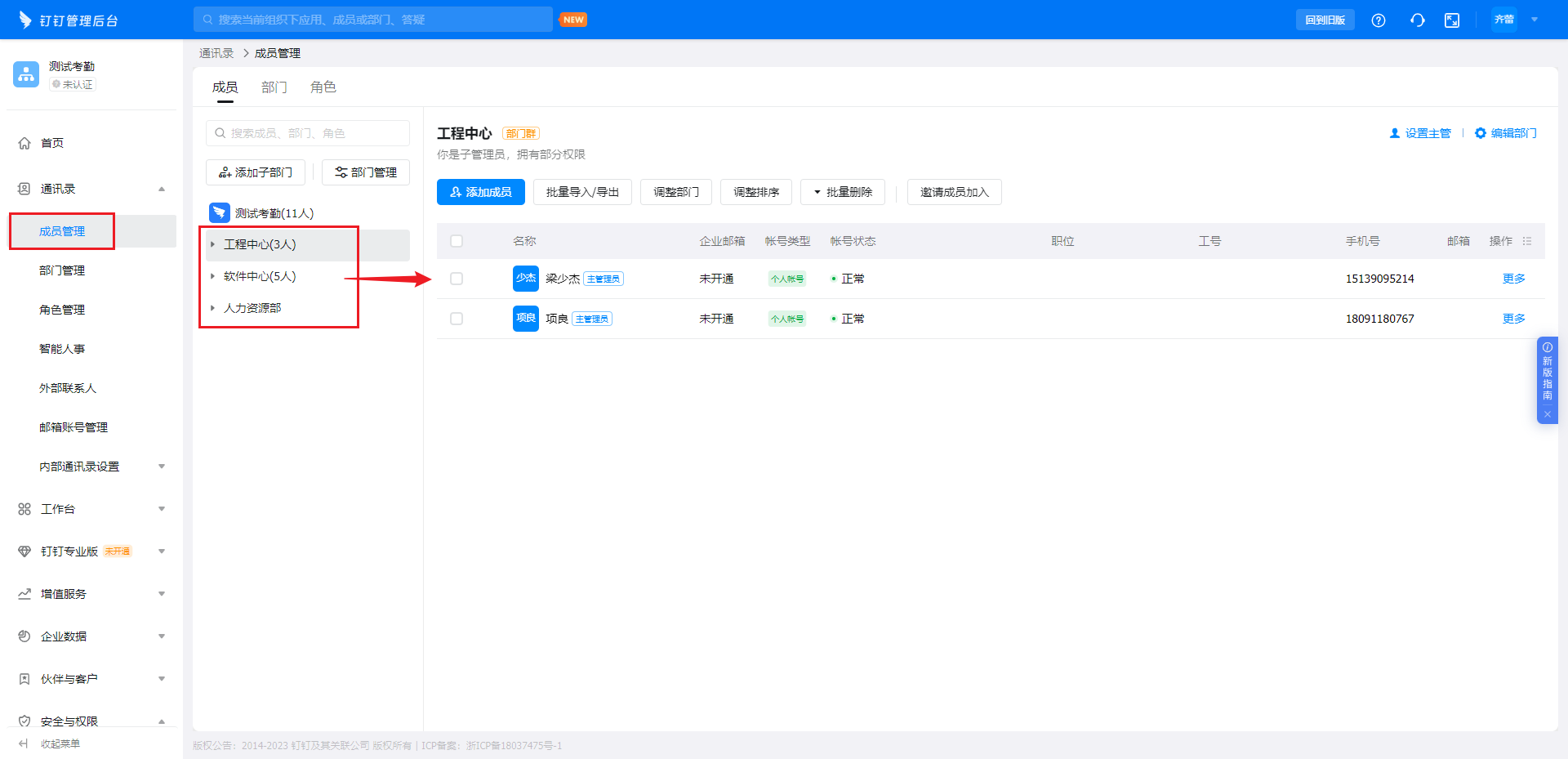Focus the global search box in the header
The width and height of the screenshot is (1568, 759).
coord(373,20)
